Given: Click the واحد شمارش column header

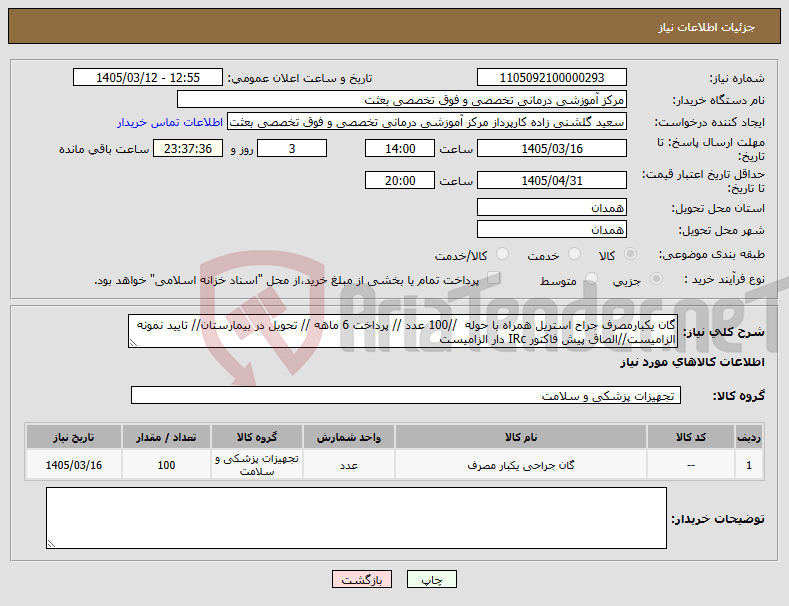Looking at the screenshot, I should (349, 437).
